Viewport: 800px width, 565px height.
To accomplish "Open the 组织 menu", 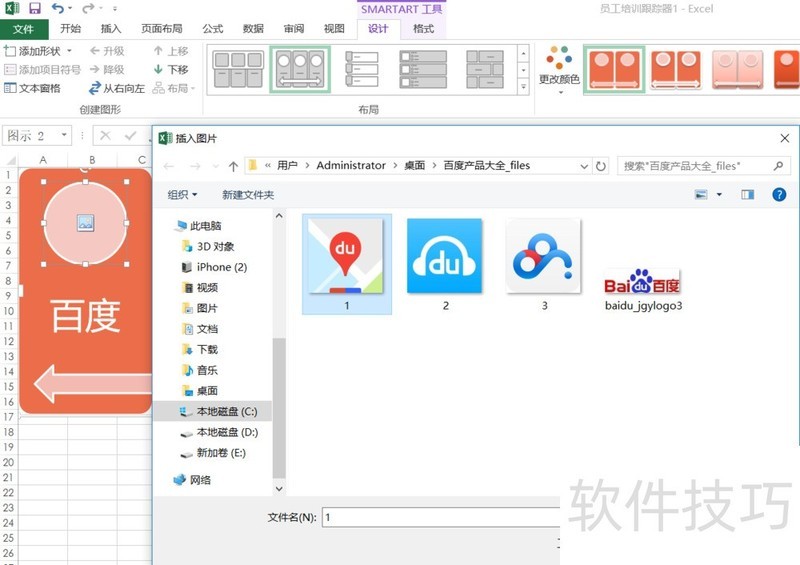I will (182, 195).
